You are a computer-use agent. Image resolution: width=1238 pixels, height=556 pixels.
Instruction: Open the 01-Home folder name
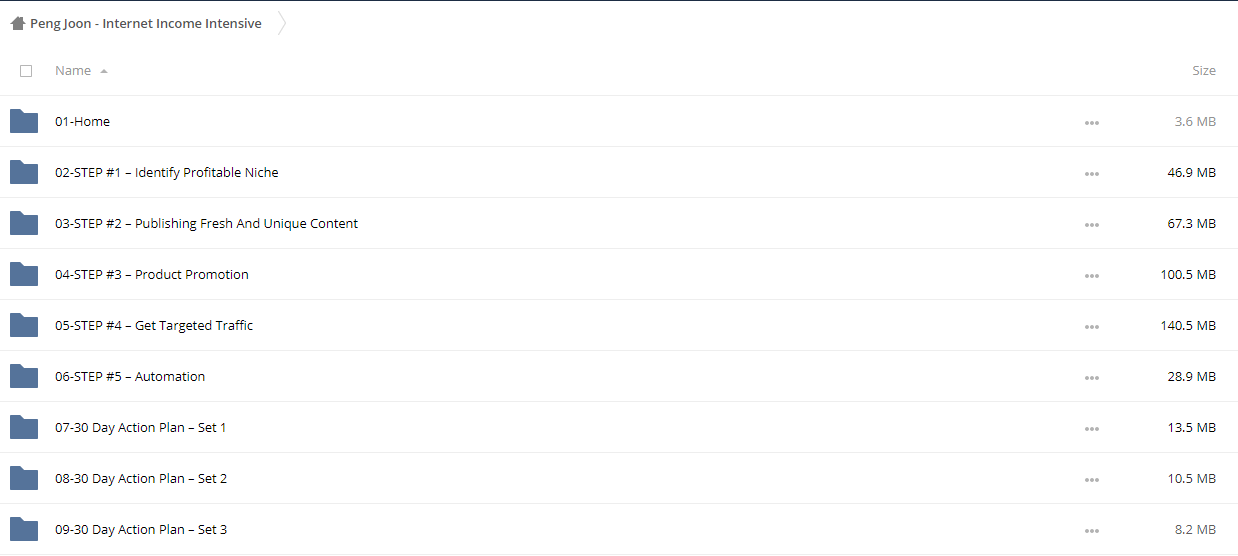click(x=83, y=122)
